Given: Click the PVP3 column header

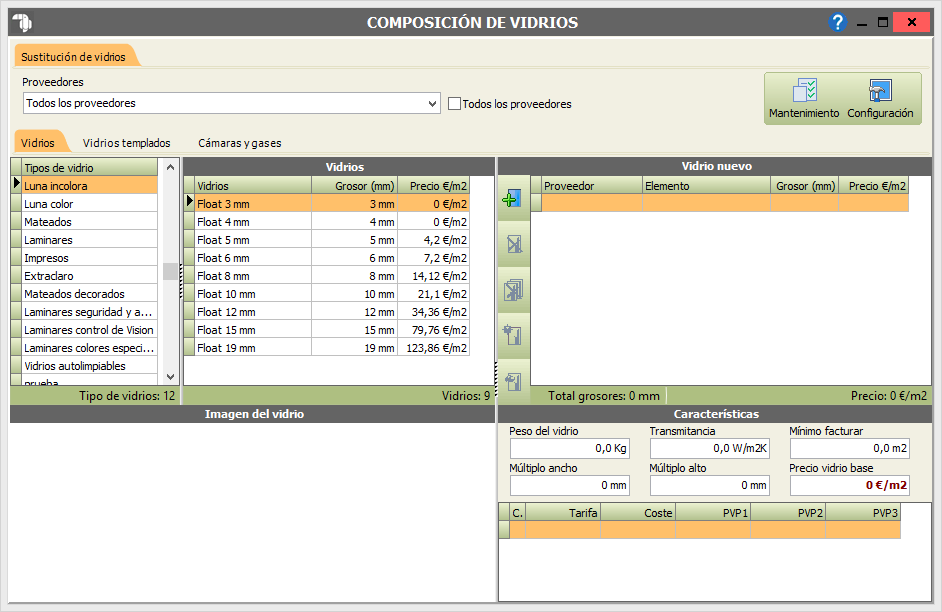Looking at the screenshot, I should point(863,512).
